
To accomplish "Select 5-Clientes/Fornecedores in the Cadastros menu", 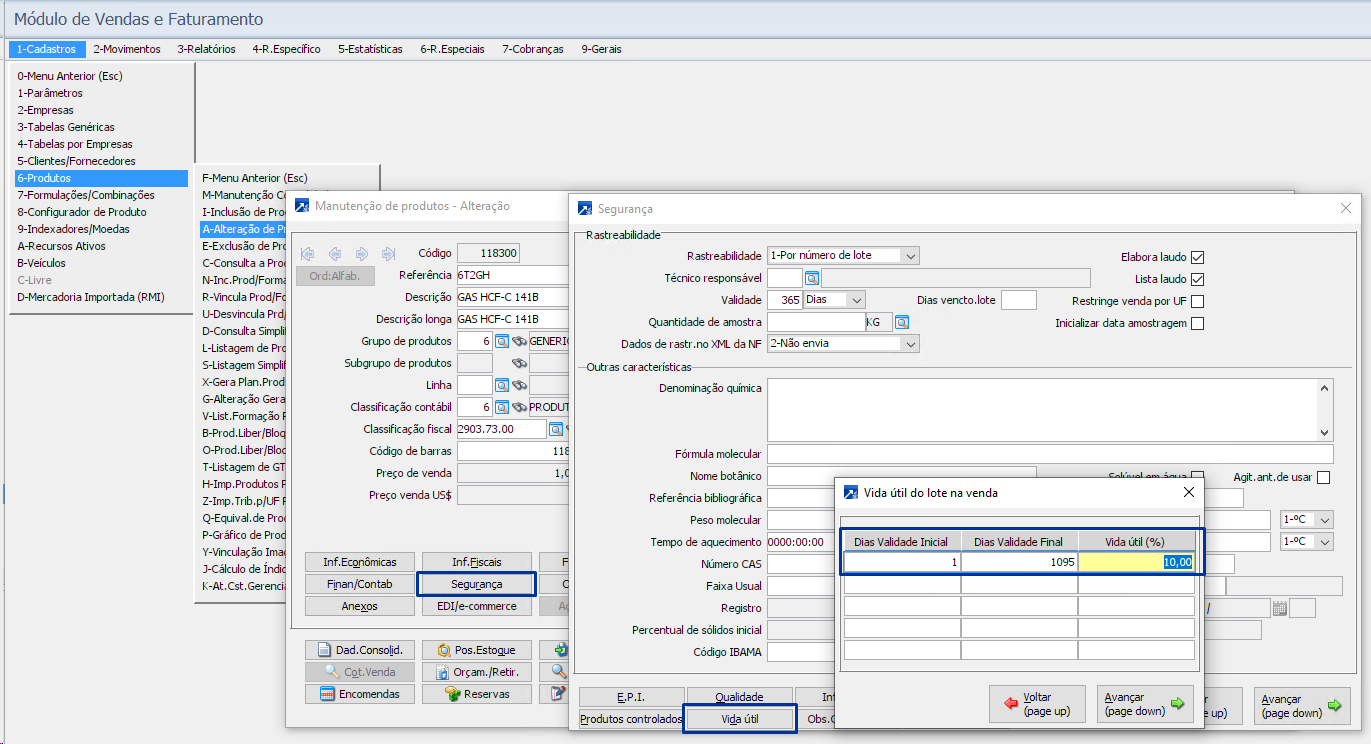I will click(x=76, y=161).
